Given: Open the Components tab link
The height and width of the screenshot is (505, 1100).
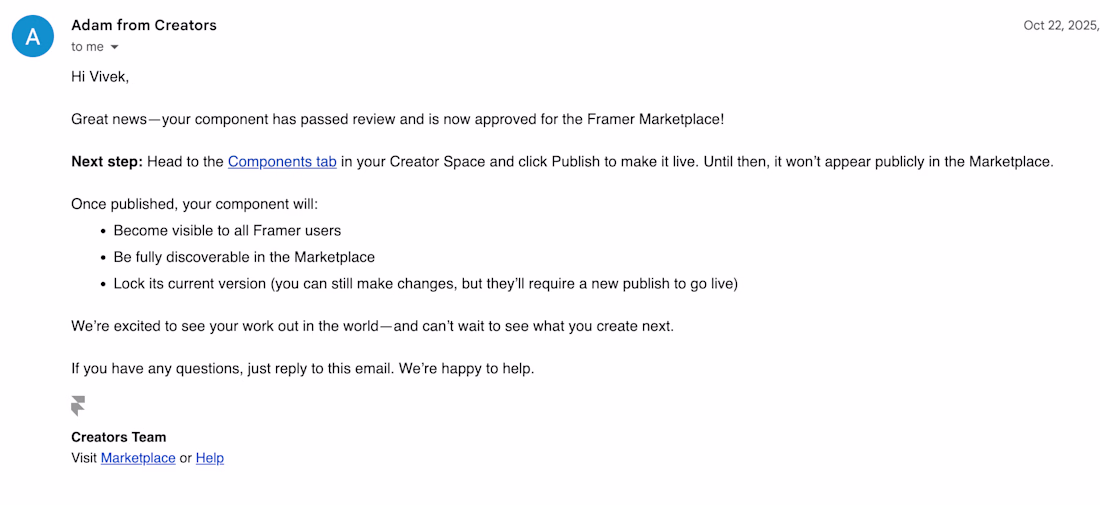Looking at the screenshot, I should click(x=282, y=161).
